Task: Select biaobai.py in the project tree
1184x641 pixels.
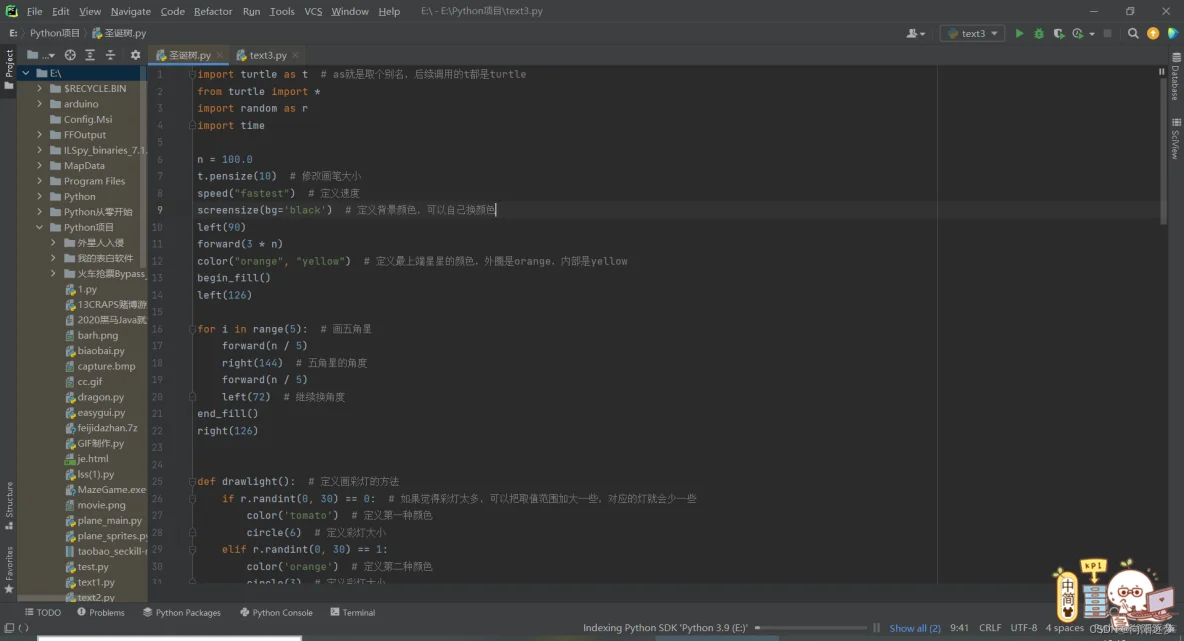Action: point(100,351)
